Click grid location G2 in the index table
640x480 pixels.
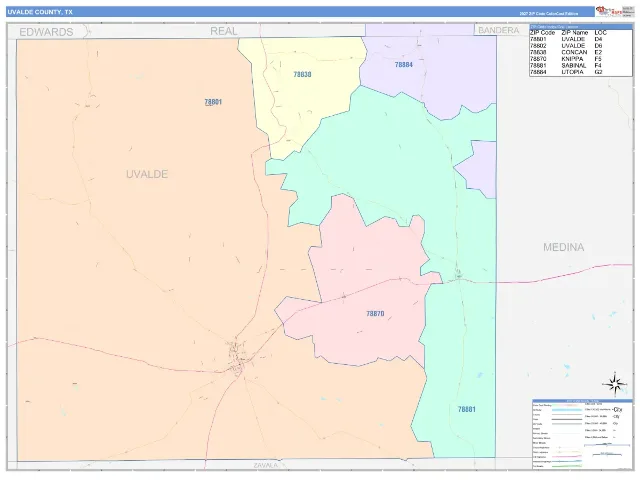click(x=598, y=72)
